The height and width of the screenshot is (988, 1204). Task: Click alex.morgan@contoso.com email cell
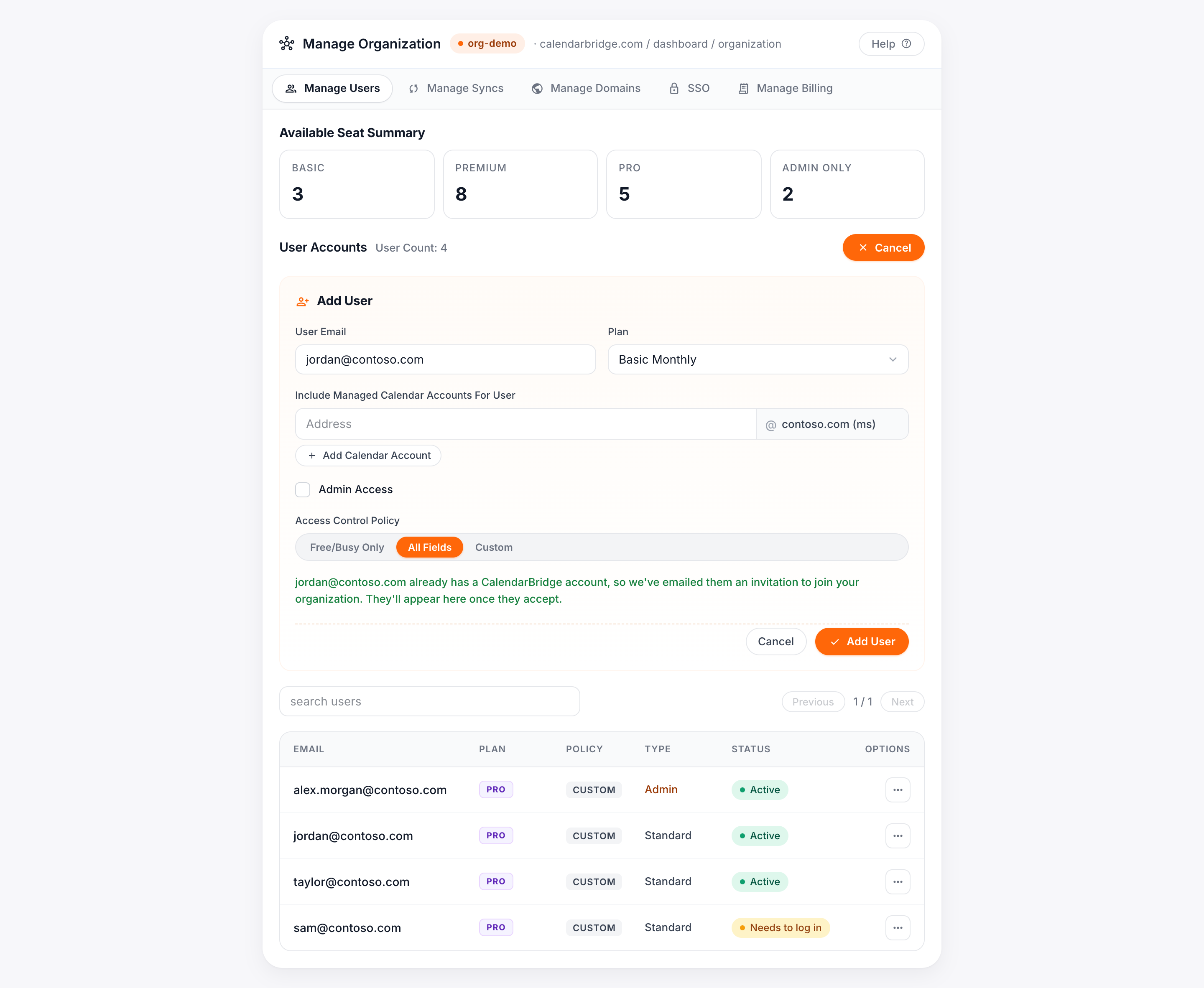[370, 790]
